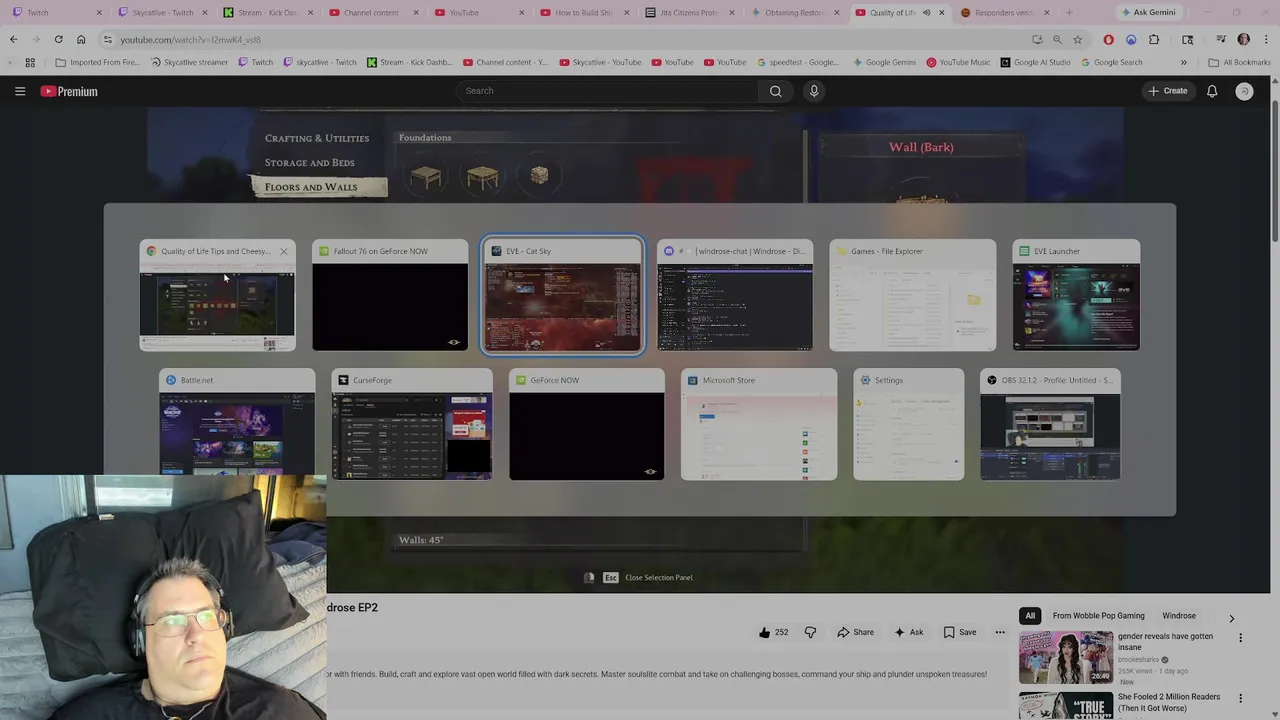The width and height of the screenshot is (1280, 720).
Task: Switch to Skycatlive - Twitch browser tab
Action: coord(160,13)
